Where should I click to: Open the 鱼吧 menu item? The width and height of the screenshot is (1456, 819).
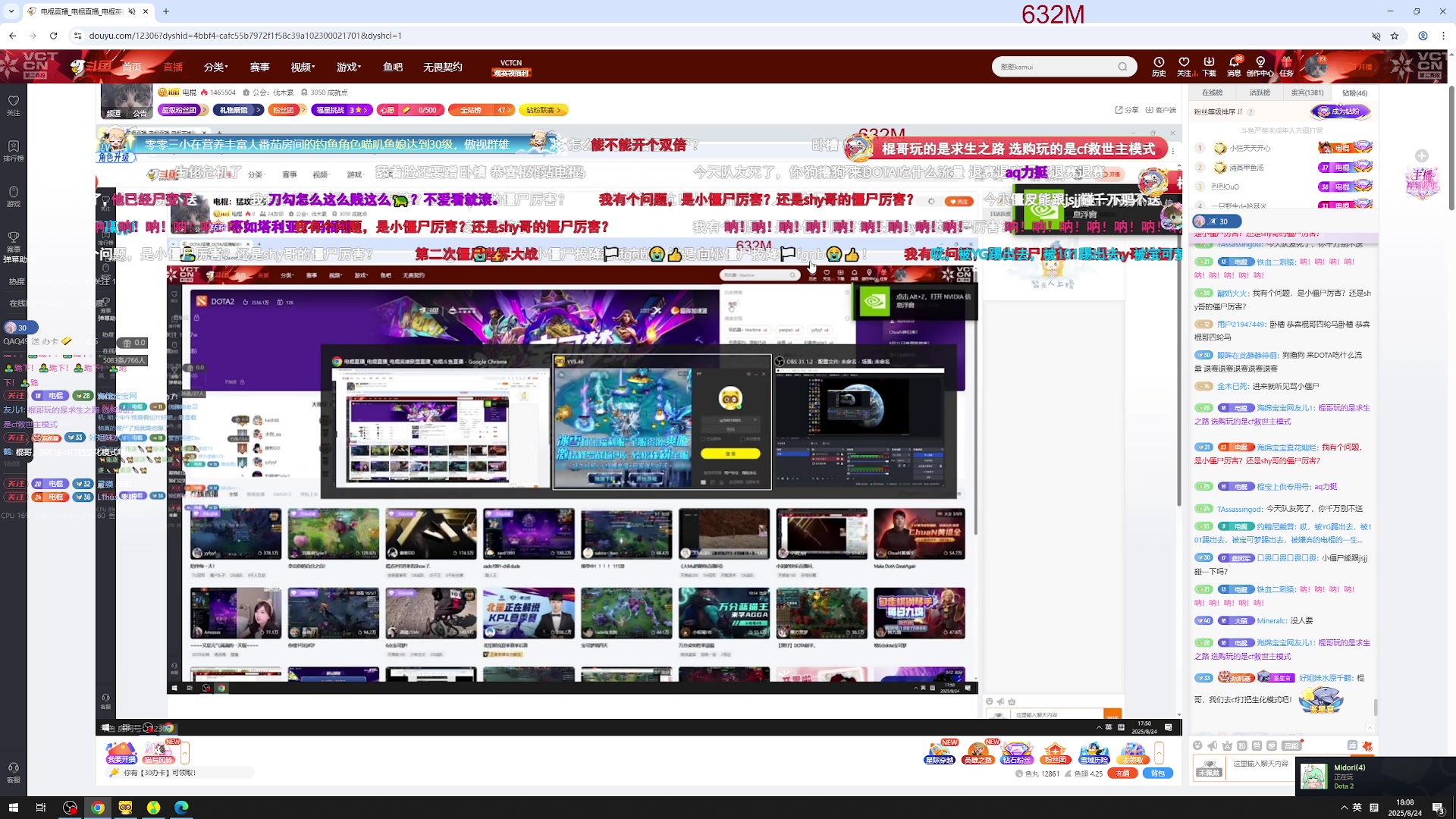pos(393,67)
